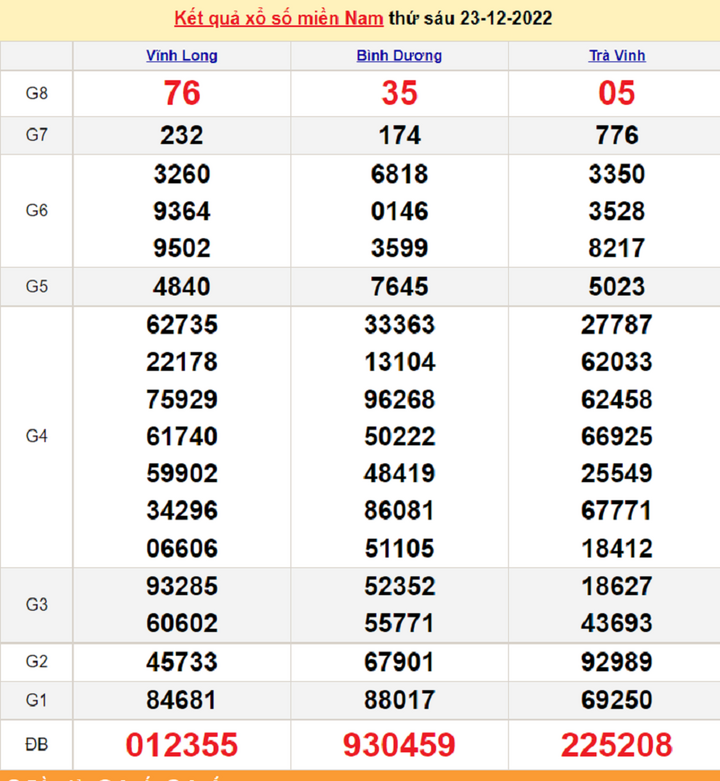Open the Bình Dương province link
This screenshot has height=781, width=720.
point(399,55)
